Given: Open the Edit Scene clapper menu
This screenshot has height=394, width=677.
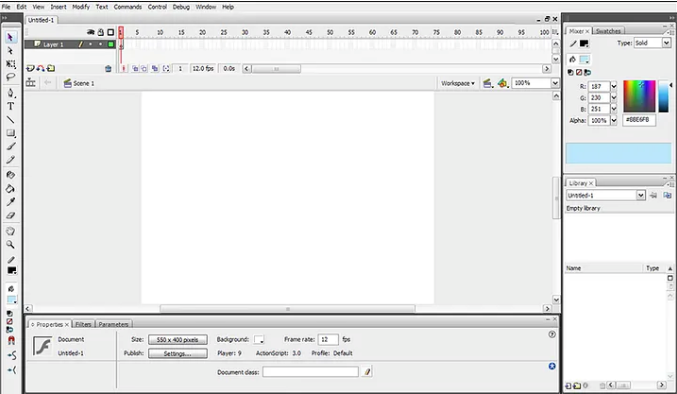Looking at the screenshot, I should [488, 83].
